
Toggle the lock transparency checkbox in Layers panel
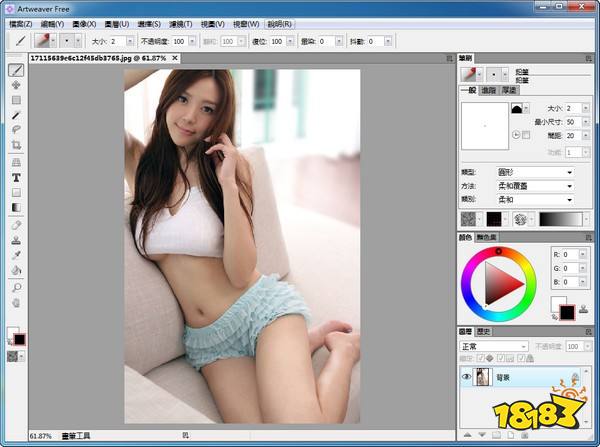point(481,358)
